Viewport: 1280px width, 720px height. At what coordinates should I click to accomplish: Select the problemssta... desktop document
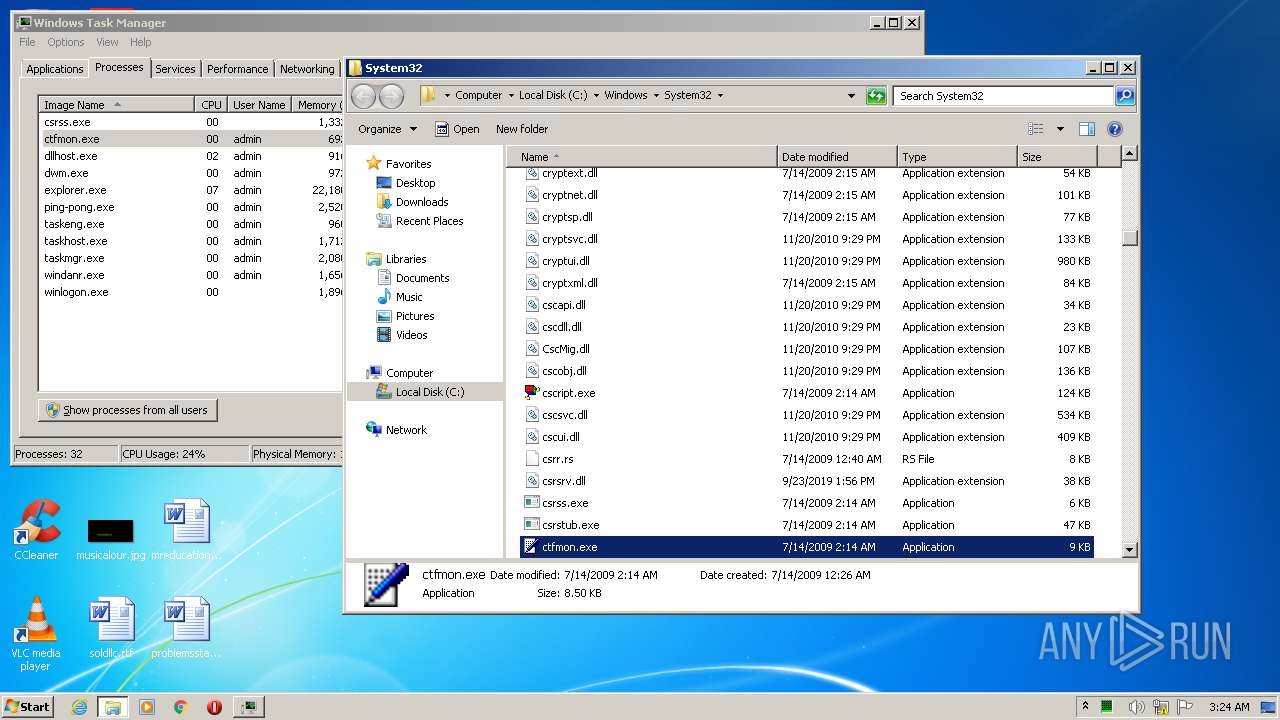(186, 628)
